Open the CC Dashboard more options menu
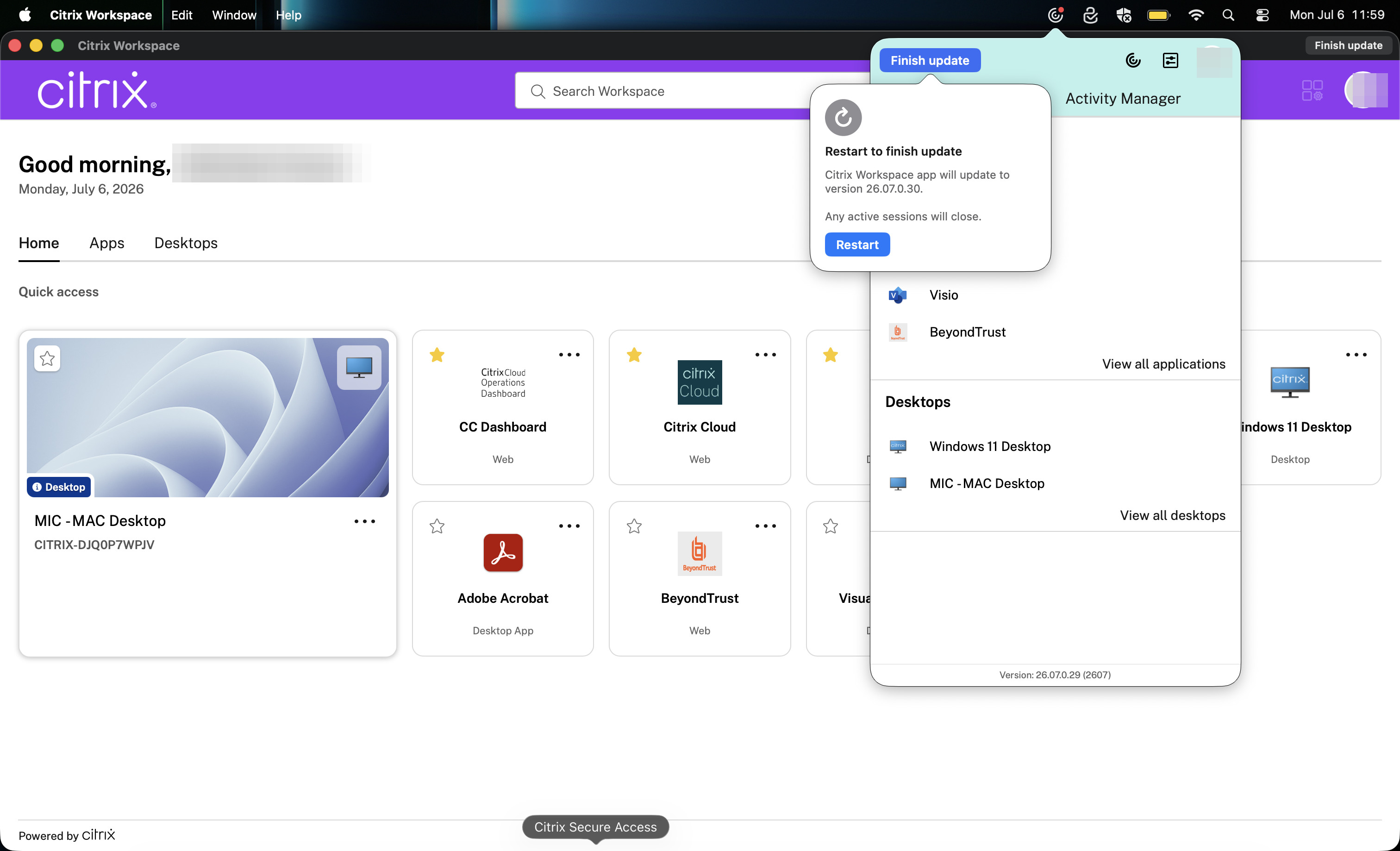Screen dimensions: 1400x851 (569, 355)
